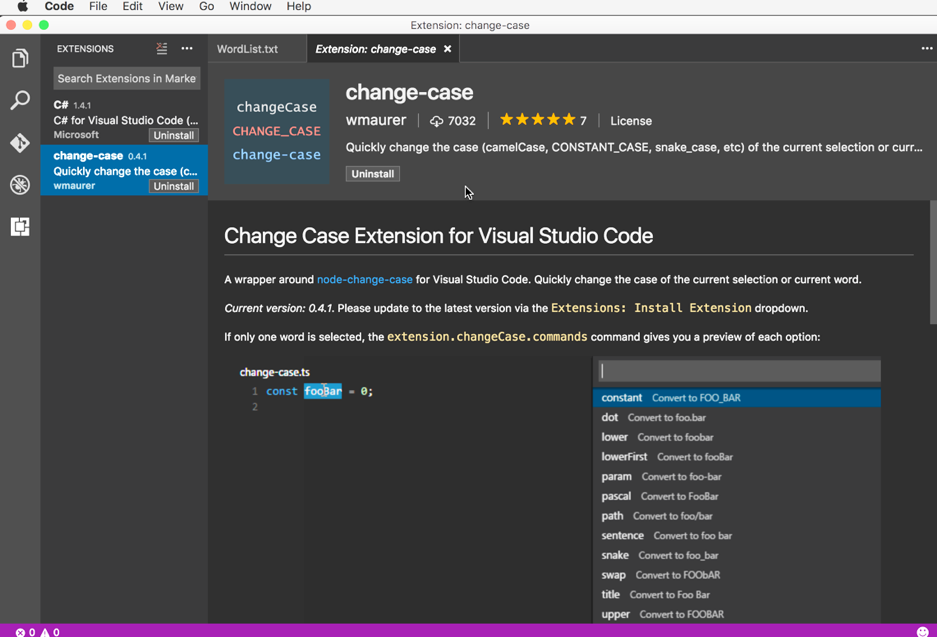Viewport: 937px width, 637px height.
Task: Clear extensions input filter icon
Action: click(x=161, y=48)
